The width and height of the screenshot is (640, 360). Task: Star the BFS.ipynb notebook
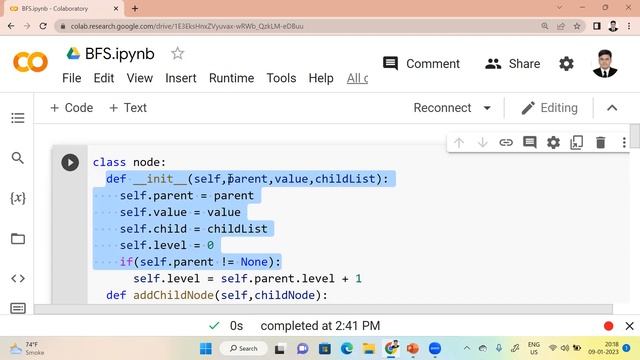coord(178,53)
